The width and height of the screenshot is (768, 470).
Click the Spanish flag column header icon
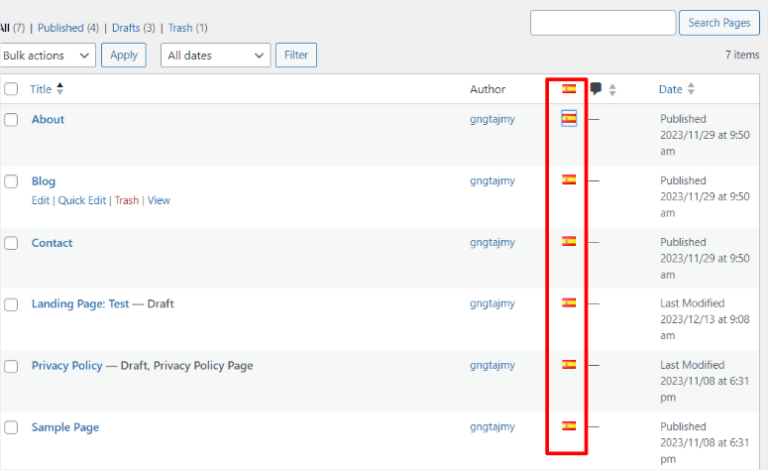568,89
